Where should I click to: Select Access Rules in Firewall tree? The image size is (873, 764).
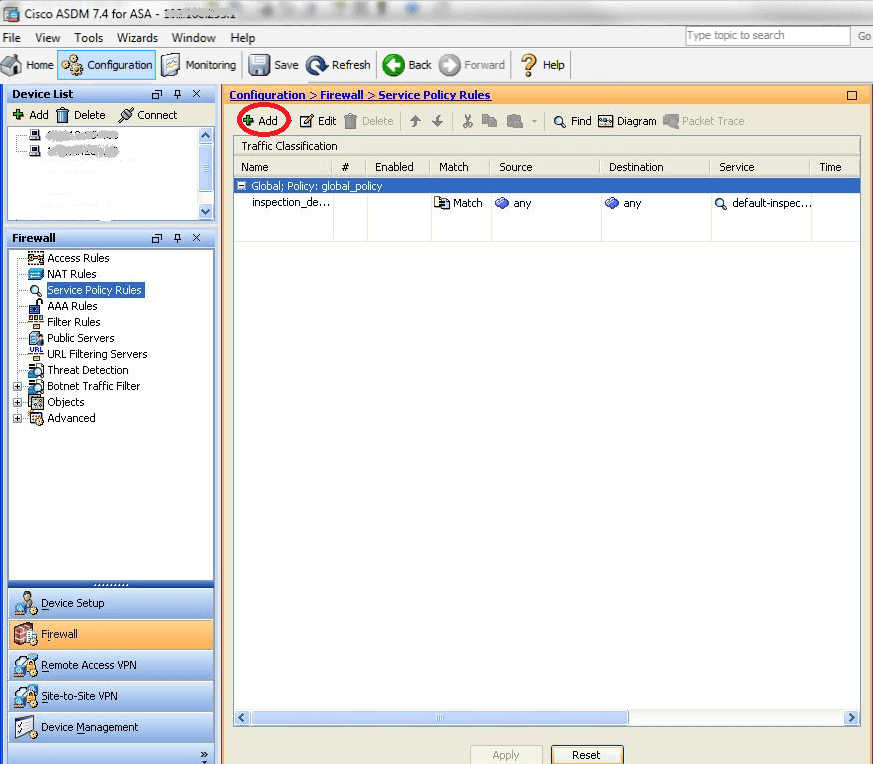78,258
